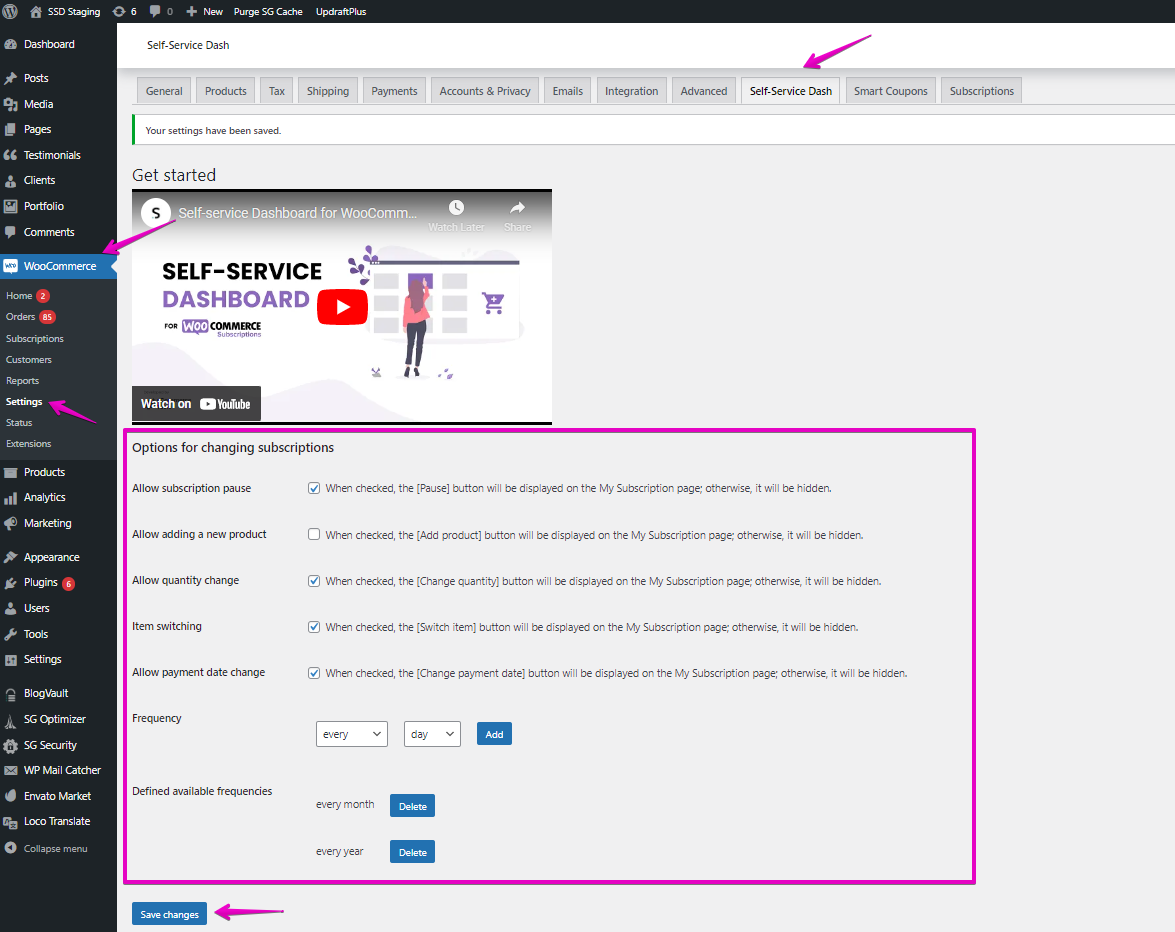Viewport: 1175px width, 932px height.
Task: Uncheck Allow subscription pause checkbox
Action: [x=314, y=488]
